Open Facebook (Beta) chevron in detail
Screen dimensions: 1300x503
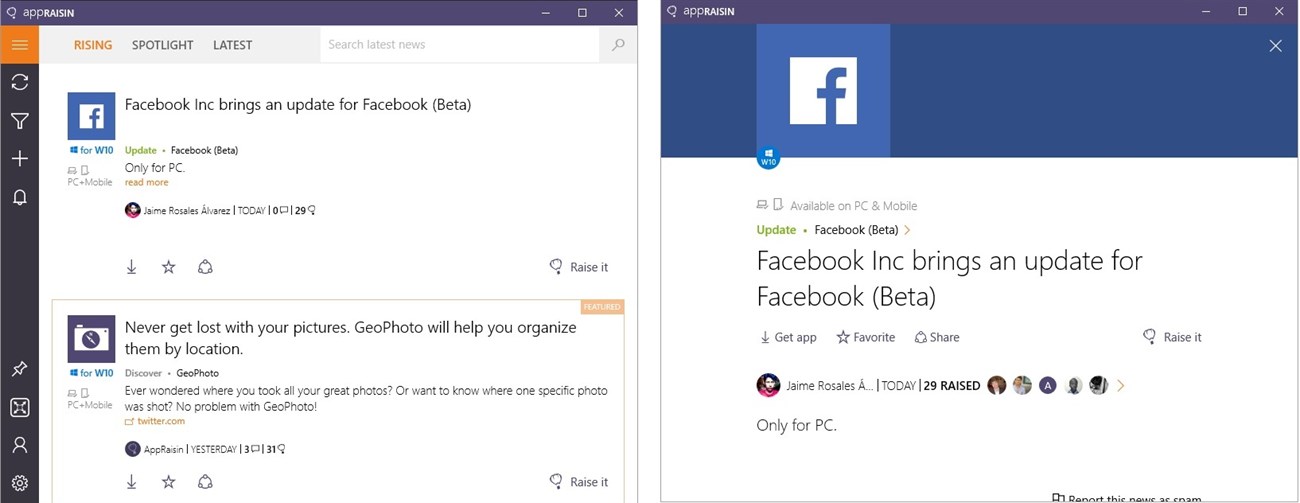click(x=907, y=230)
